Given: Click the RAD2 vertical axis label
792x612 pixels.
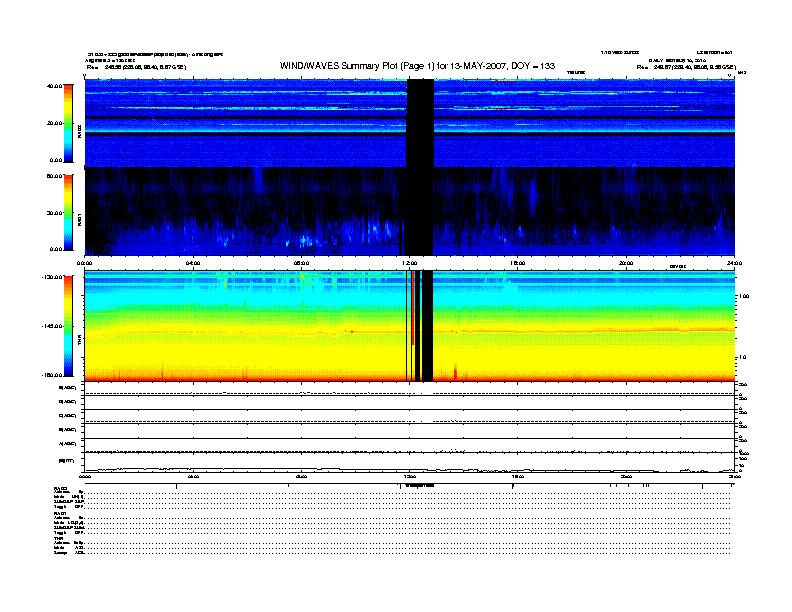Looking at the screenshot, I should click(79, 131).
